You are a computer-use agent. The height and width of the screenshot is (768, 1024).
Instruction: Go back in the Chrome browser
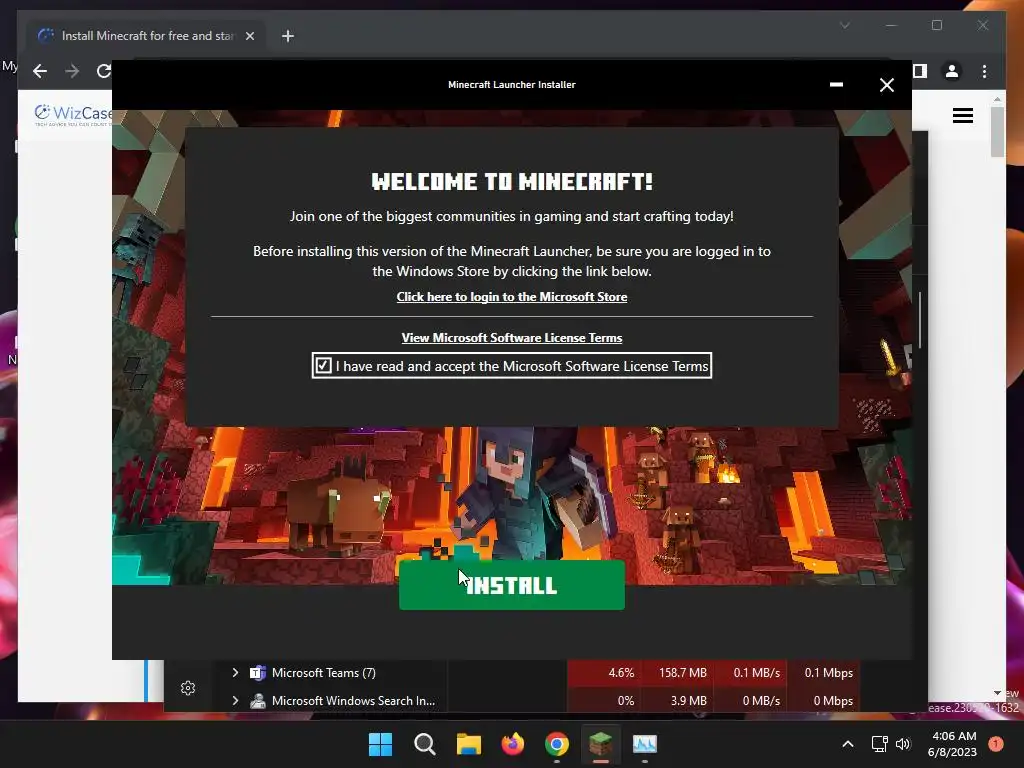pyautogui.click(x=40, y=71)
